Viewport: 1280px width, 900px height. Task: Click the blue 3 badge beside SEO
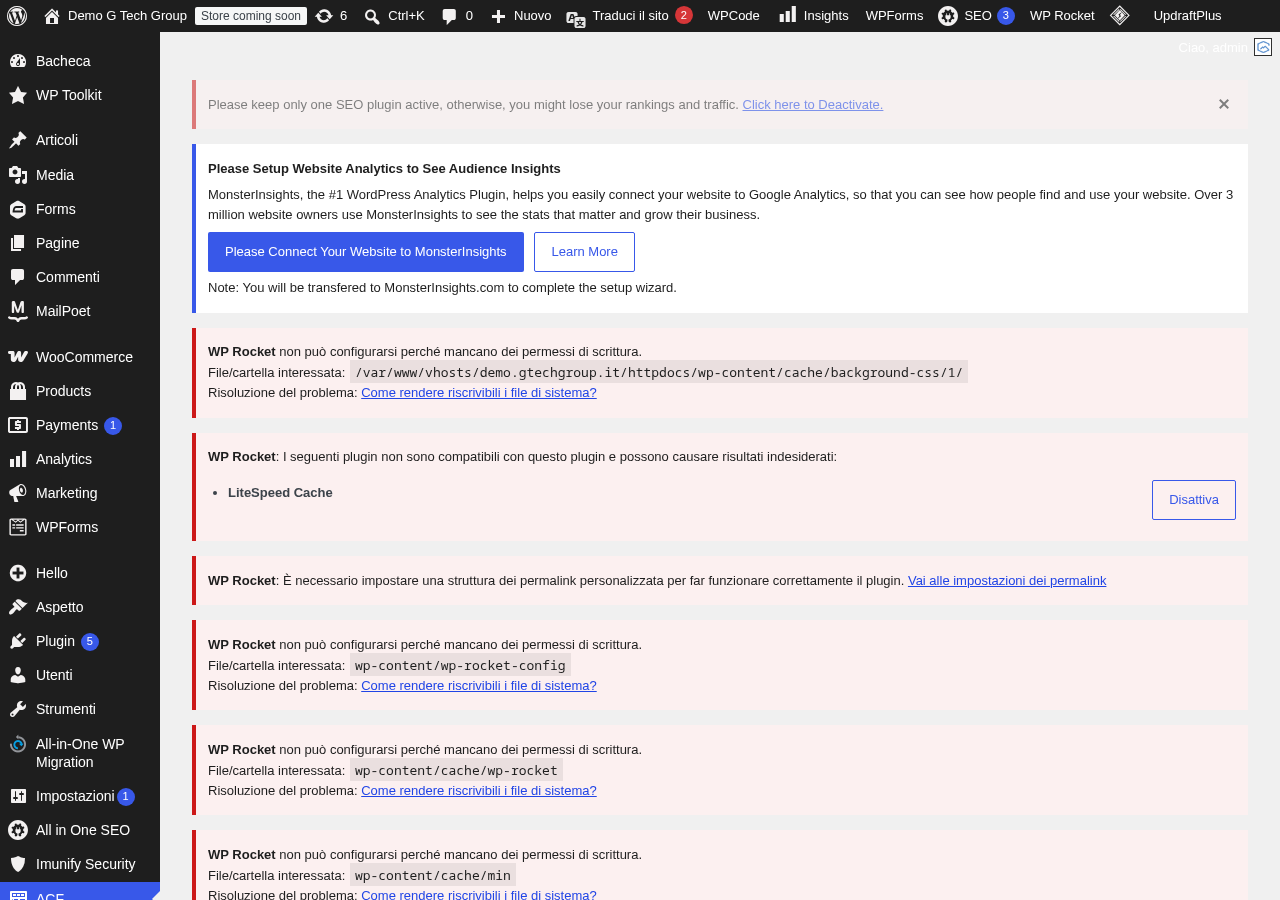point(1006,16)
